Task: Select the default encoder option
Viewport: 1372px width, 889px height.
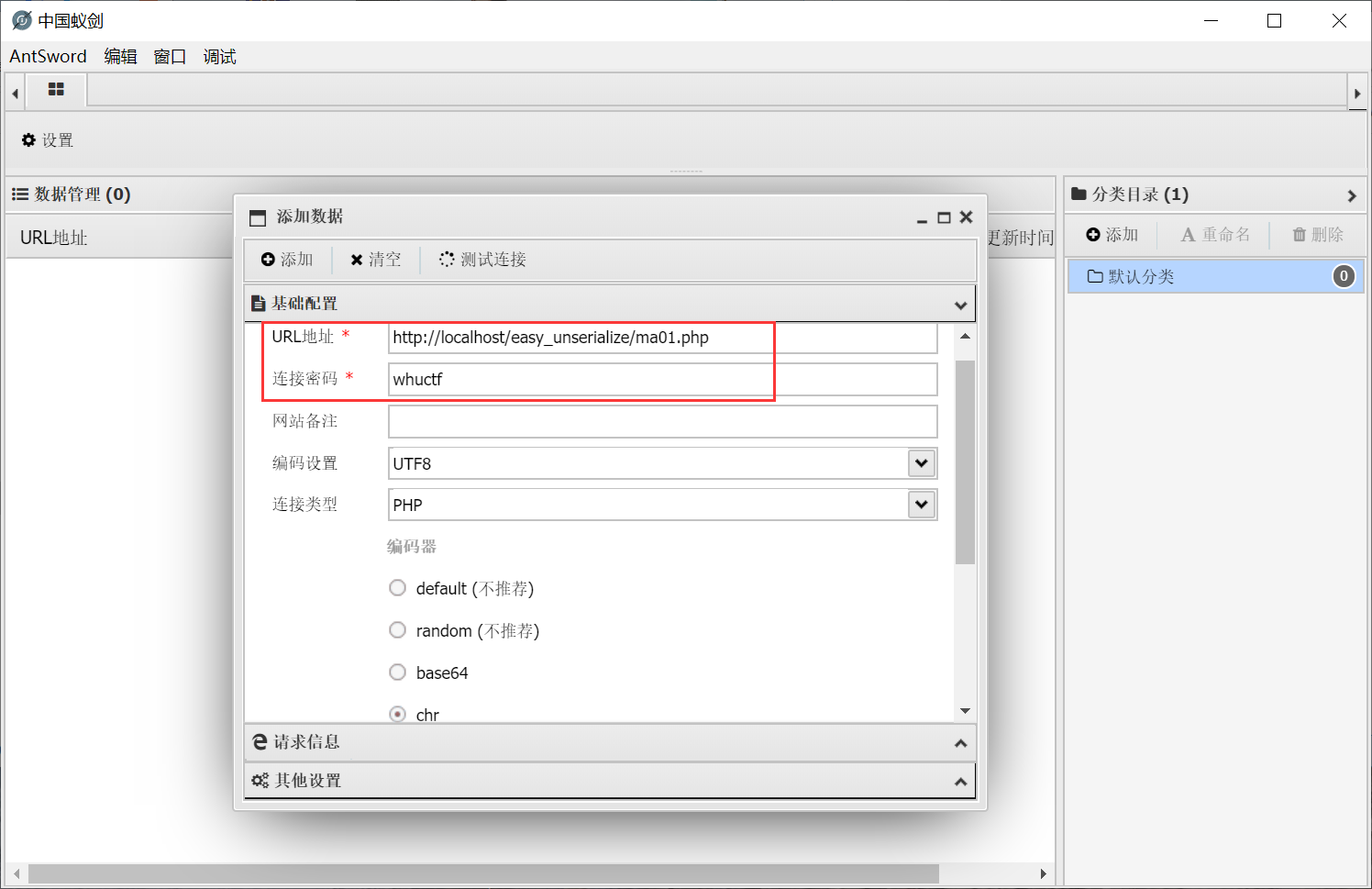Action: pos(397,587)
